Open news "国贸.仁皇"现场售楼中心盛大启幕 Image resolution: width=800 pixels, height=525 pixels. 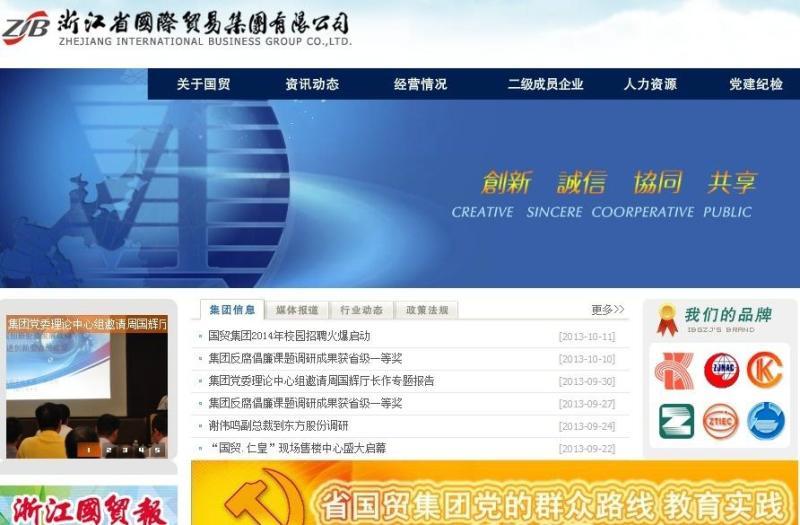click(x=297, y=448)
